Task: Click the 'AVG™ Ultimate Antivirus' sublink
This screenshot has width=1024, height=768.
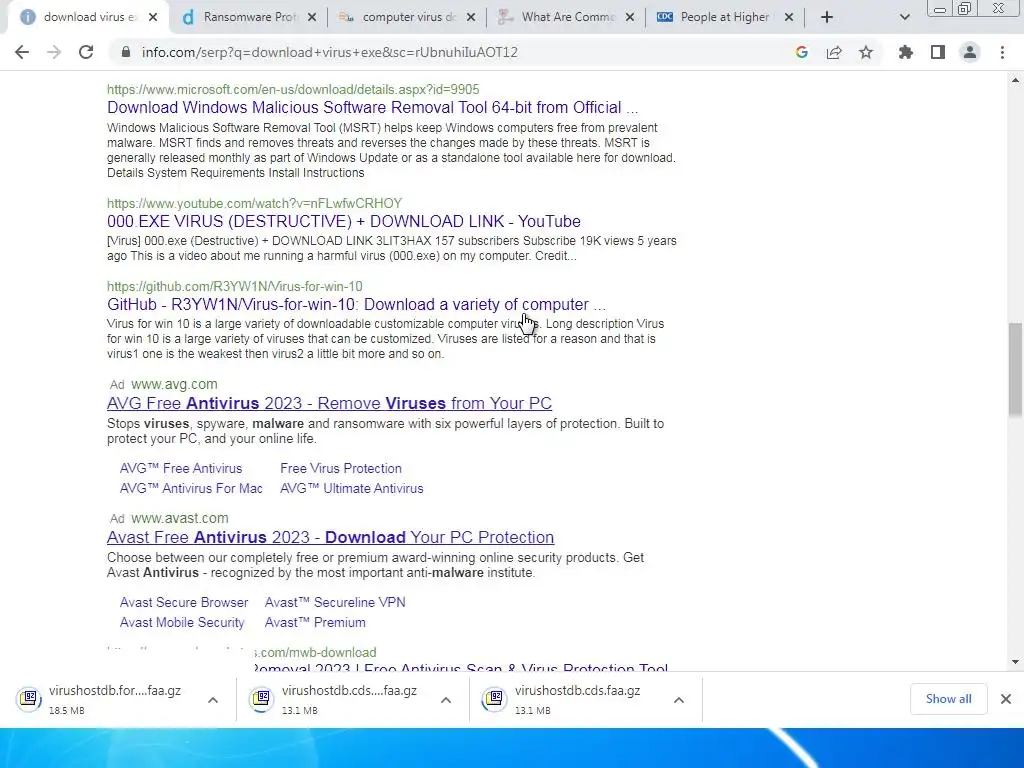Action: pyautogui.click(x=351, y=488)
